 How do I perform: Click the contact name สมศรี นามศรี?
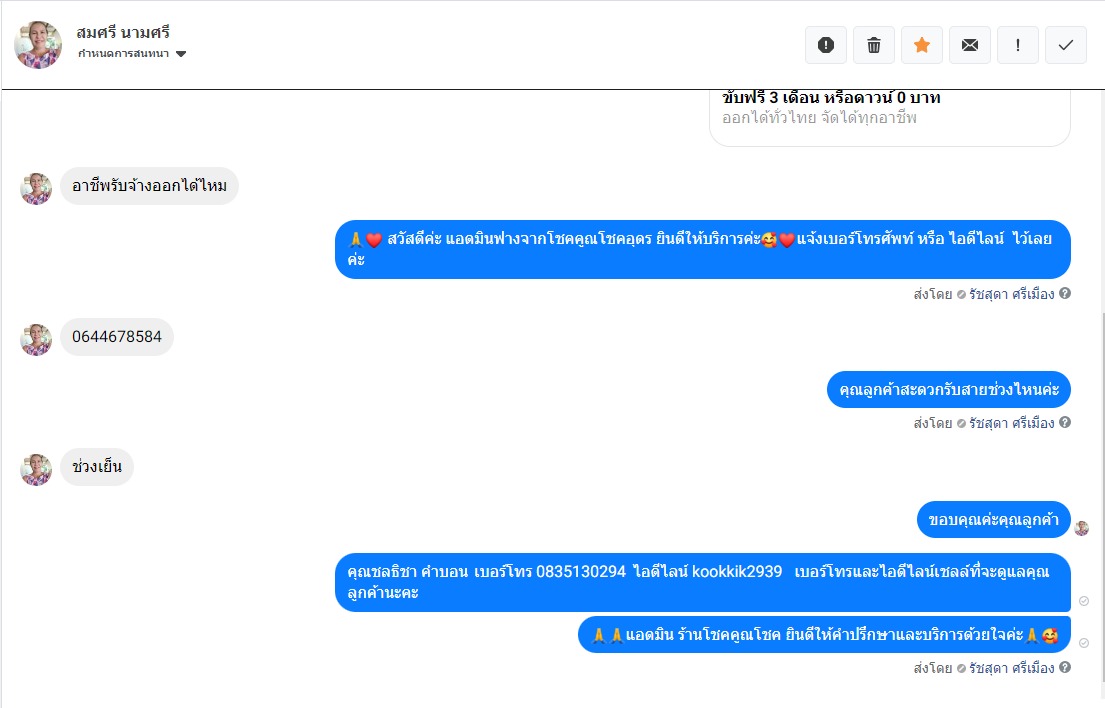[x=123, y=32]
